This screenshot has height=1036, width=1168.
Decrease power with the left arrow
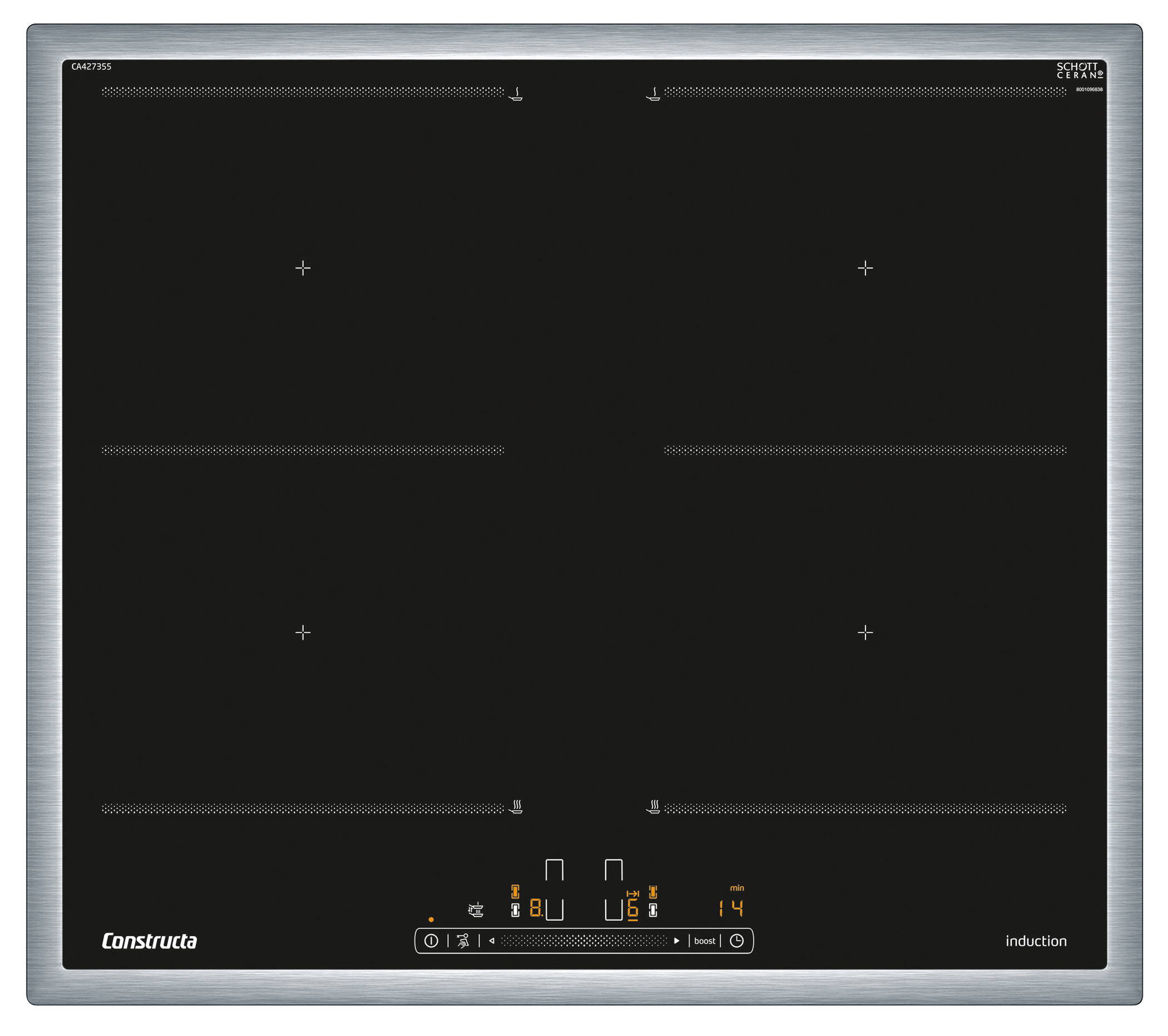(492, 940)
